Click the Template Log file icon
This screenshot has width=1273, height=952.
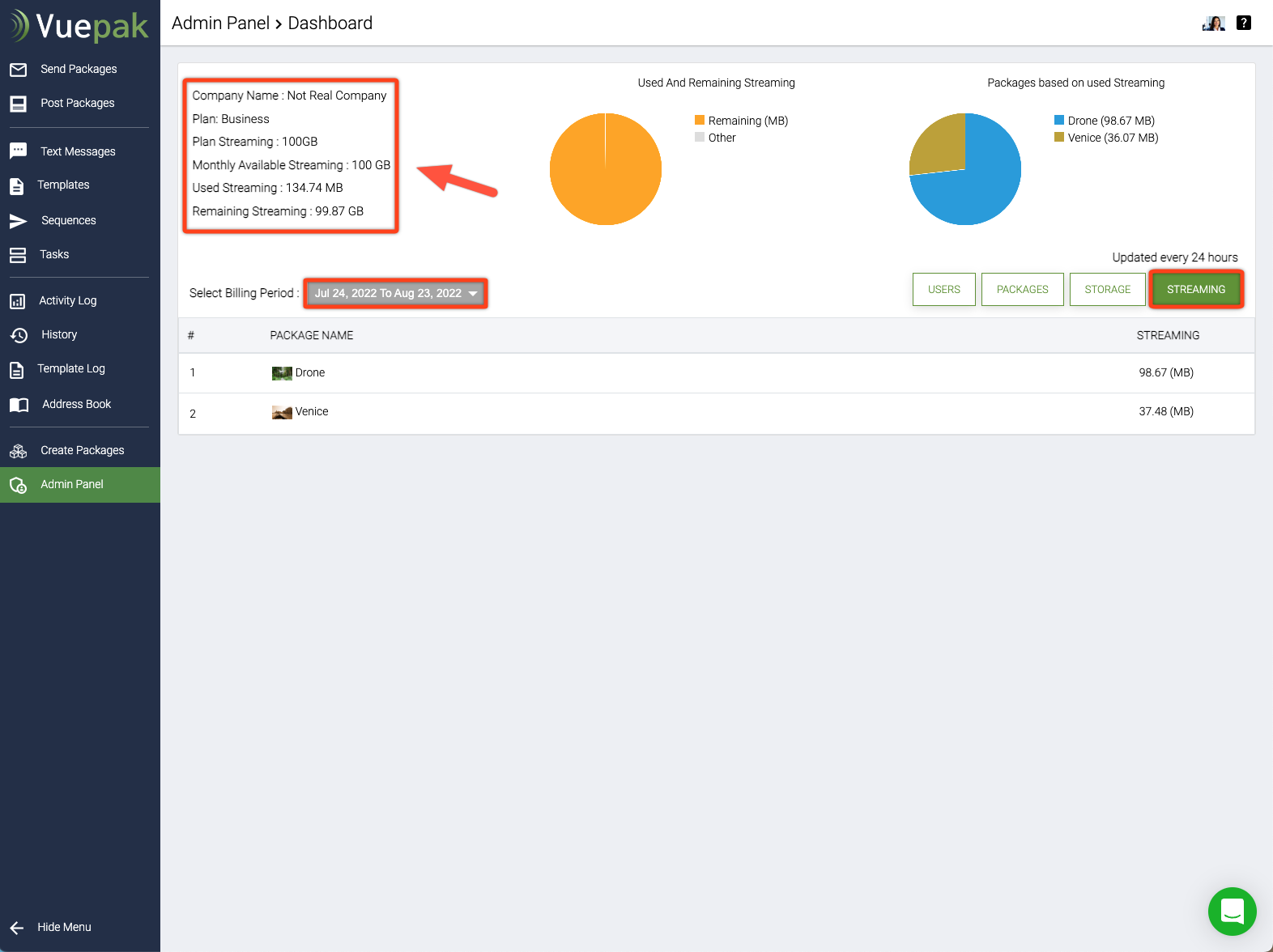click(16, 370)
